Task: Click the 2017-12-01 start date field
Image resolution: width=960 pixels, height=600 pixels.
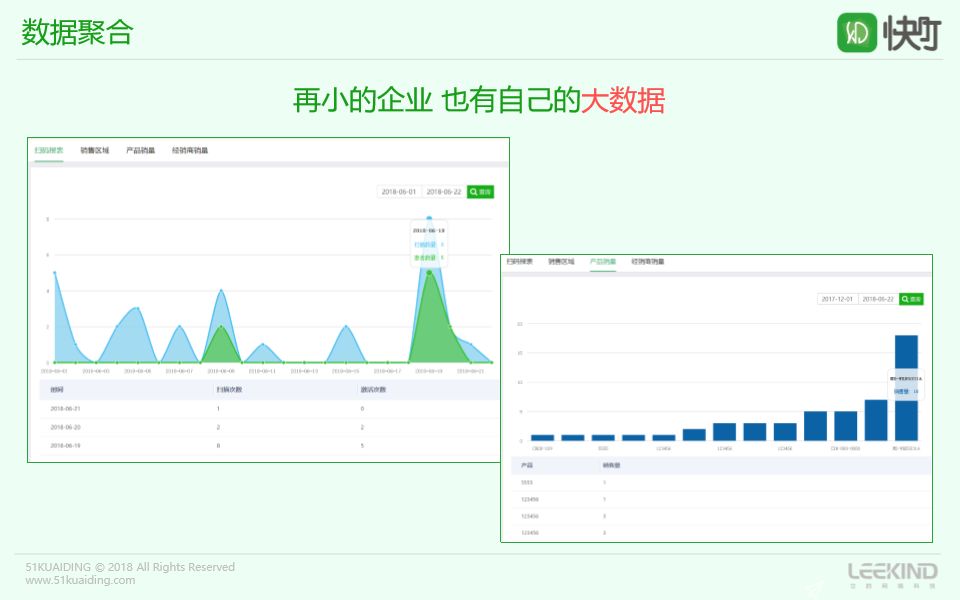Action: 836,299
